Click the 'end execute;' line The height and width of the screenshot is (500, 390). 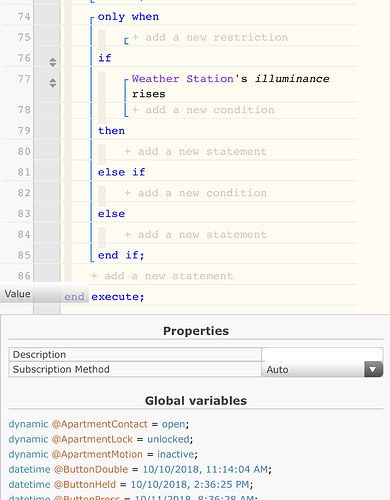click(104, 297)
